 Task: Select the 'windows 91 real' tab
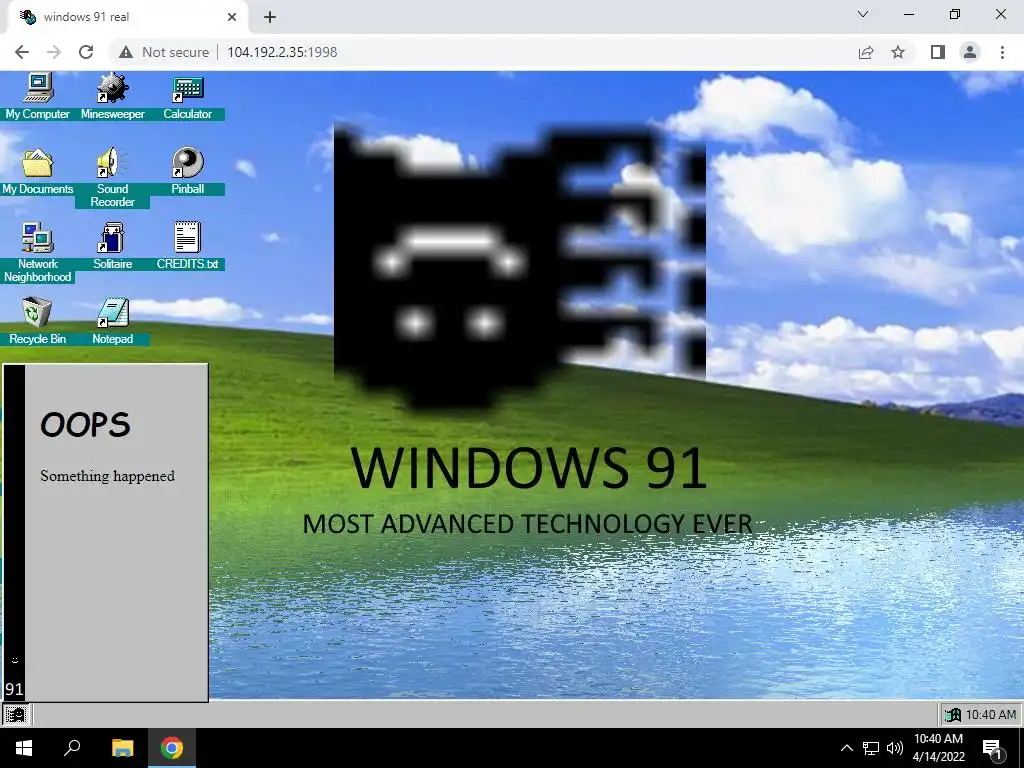127,17
